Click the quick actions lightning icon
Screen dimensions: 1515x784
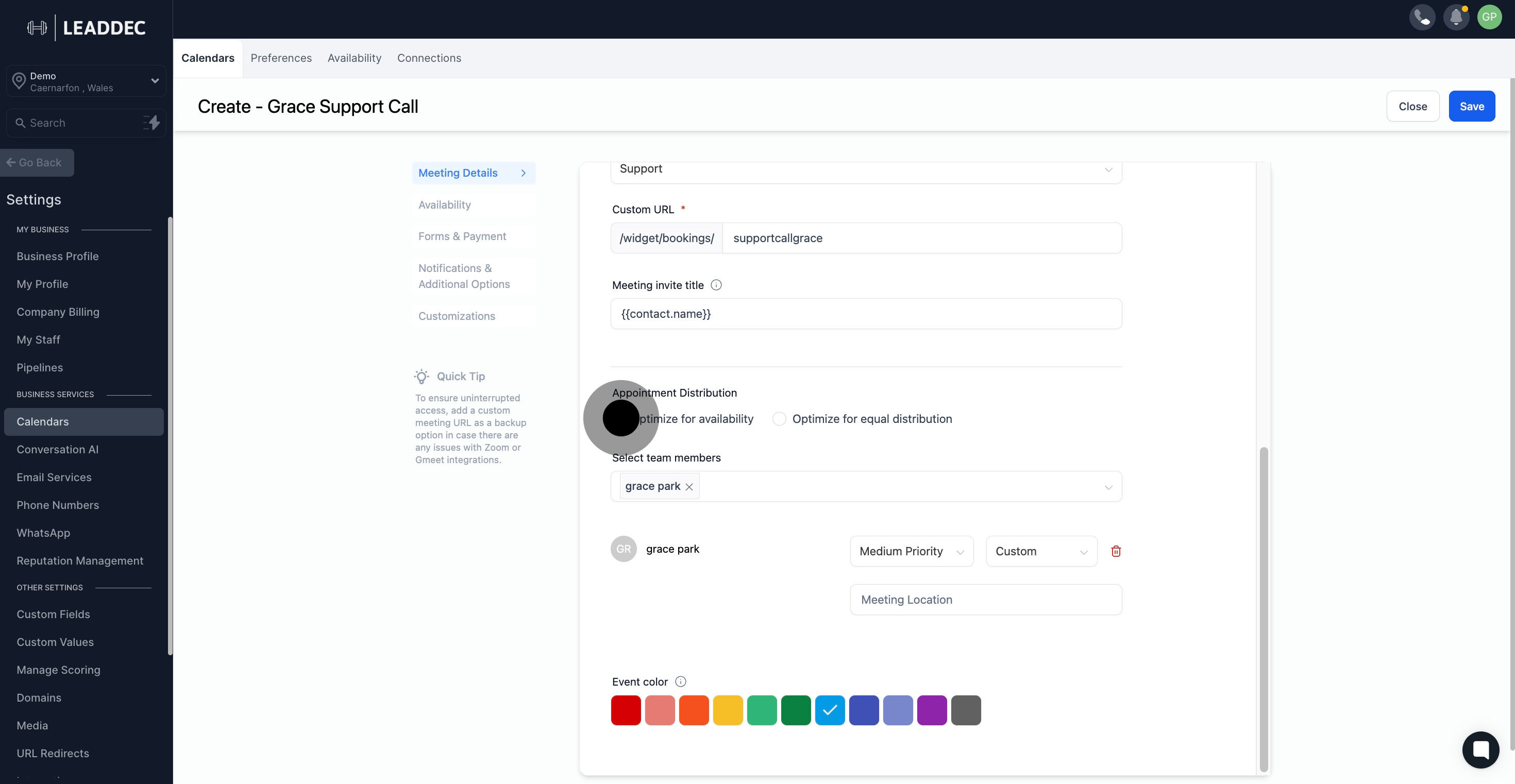pos(151,123)
